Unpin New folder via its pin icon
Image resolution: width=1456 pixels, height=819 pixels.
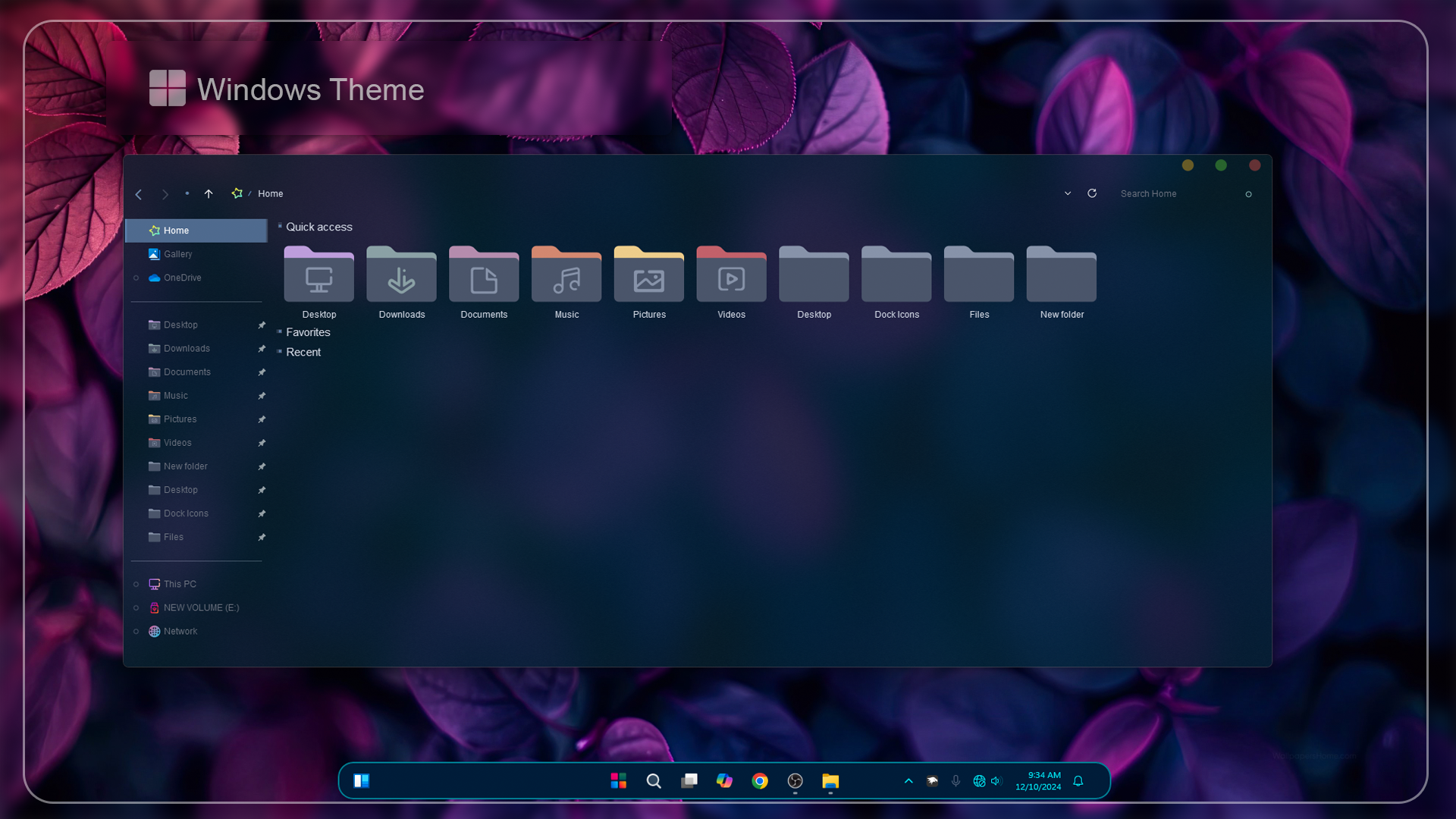point(262,466)
